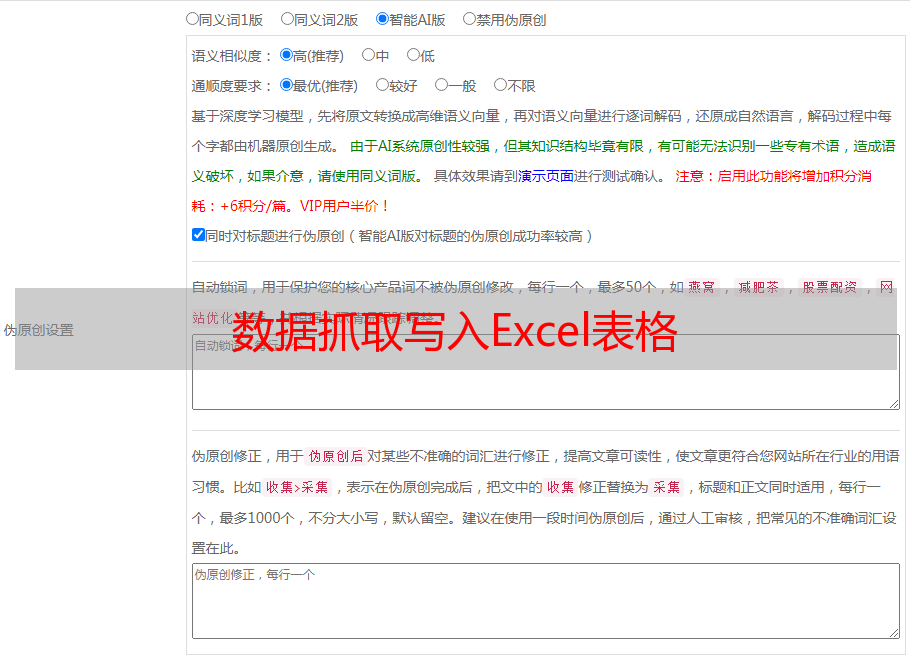Set 通顺度要求 to 不限
The height and width of the screenshot is (658, 911).
click(500, 85)
